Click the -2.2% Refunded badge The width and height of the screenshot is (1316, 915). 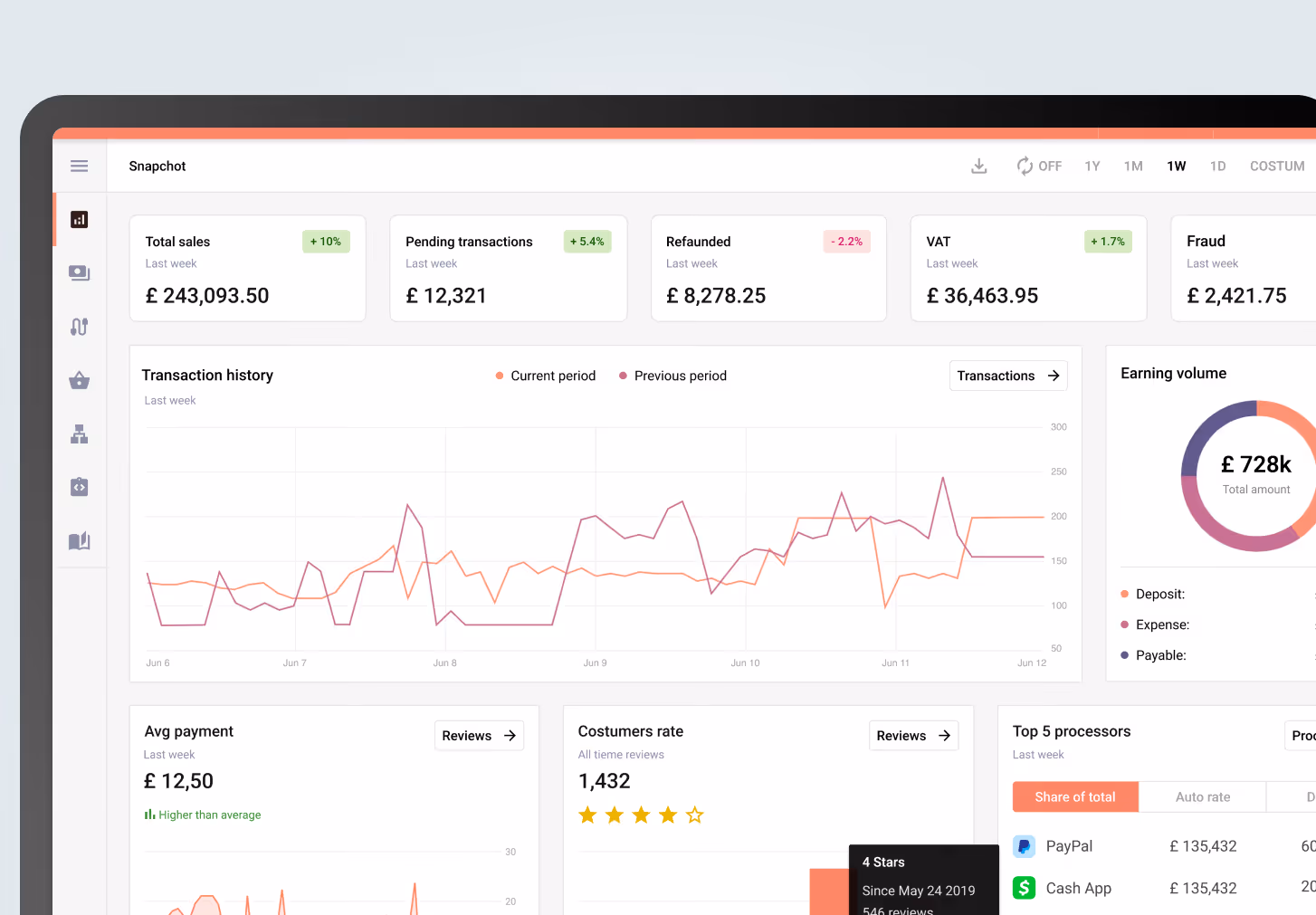coord(847,242)
